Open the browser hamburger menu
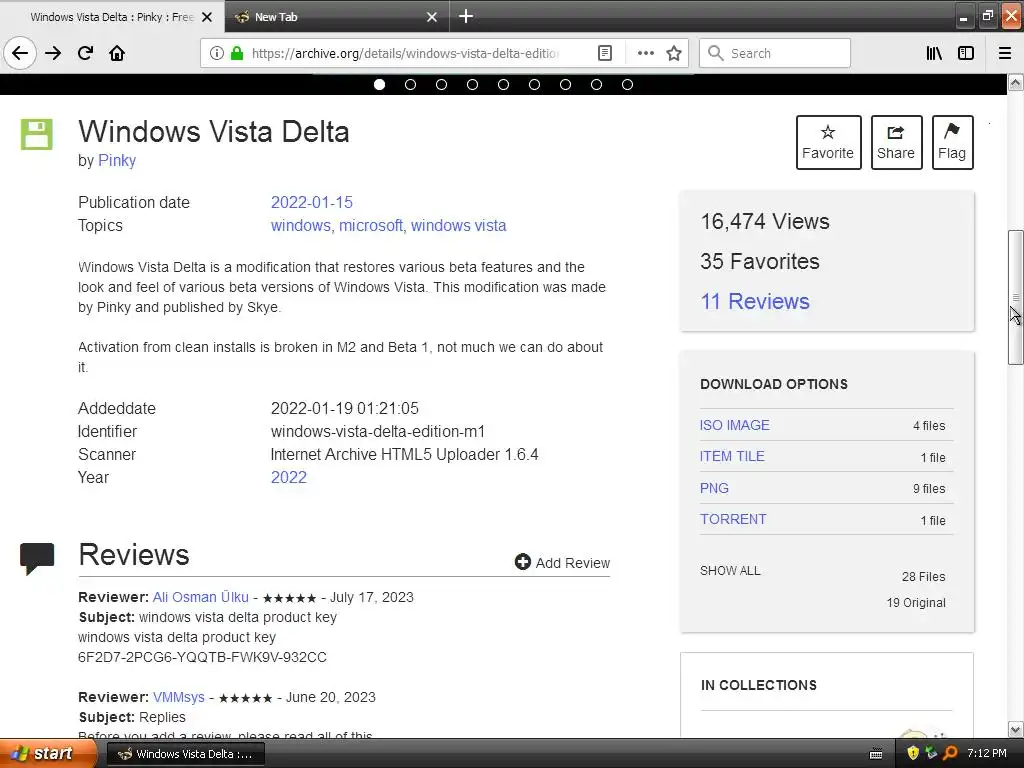This screenshot has height=768, width=1024. point(1005,53)
